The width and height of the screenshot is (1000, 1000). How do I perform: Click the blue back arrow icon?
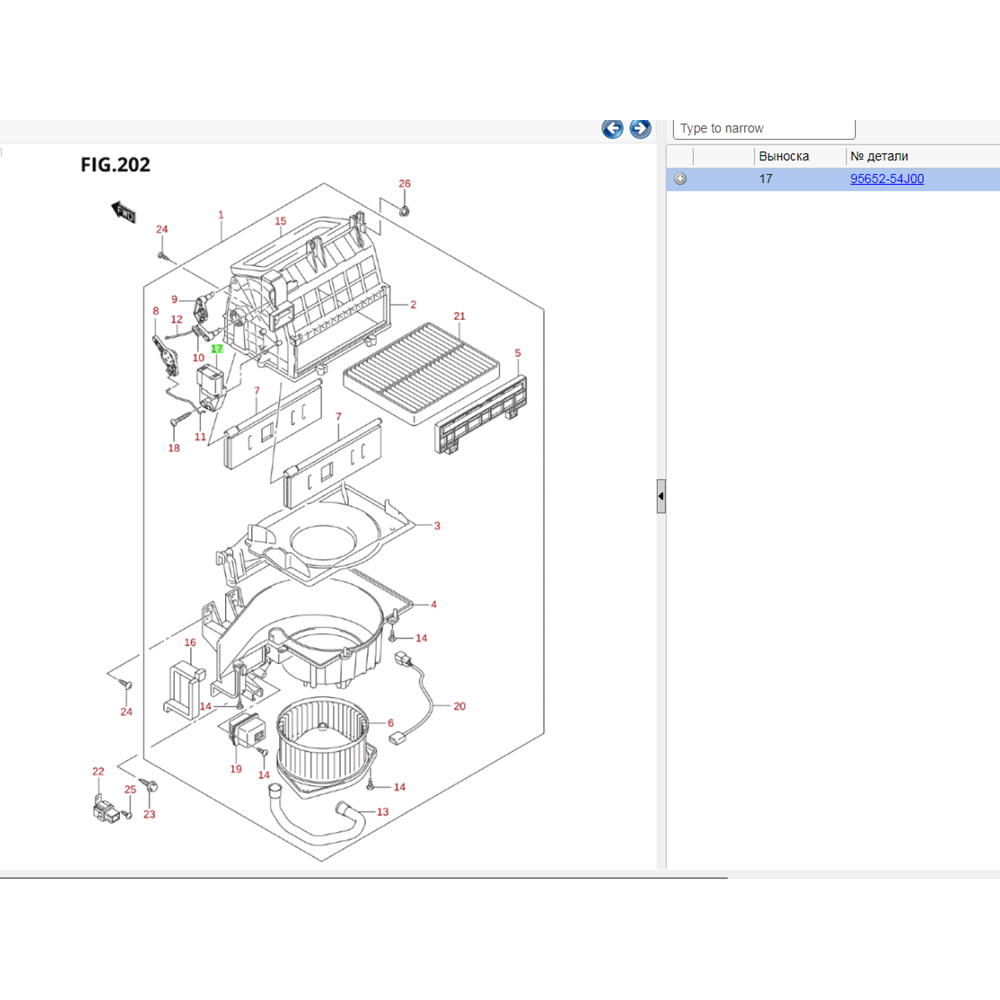[612, 129]
